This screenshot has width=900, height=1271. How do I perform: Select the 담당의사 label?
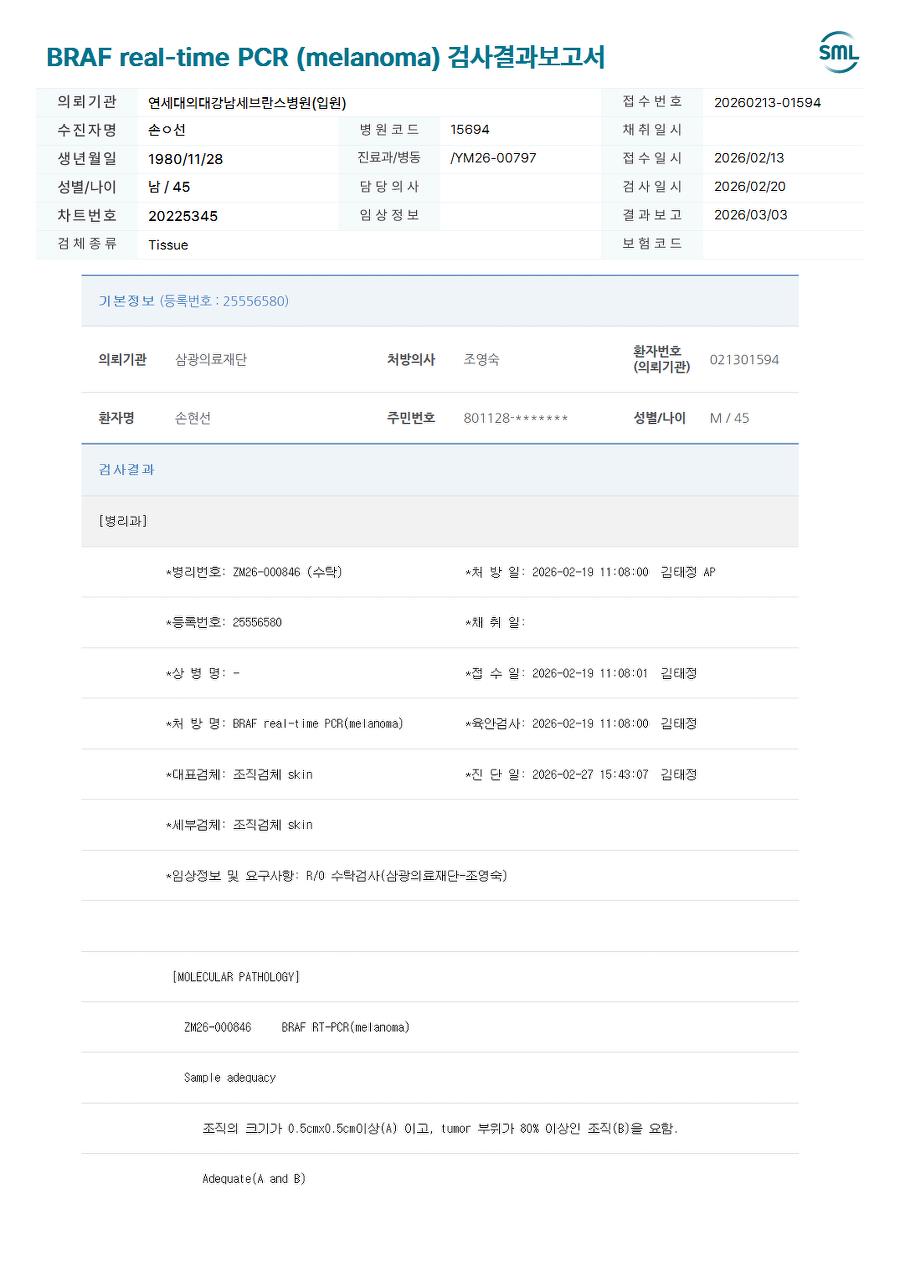[x=389, y=187]
